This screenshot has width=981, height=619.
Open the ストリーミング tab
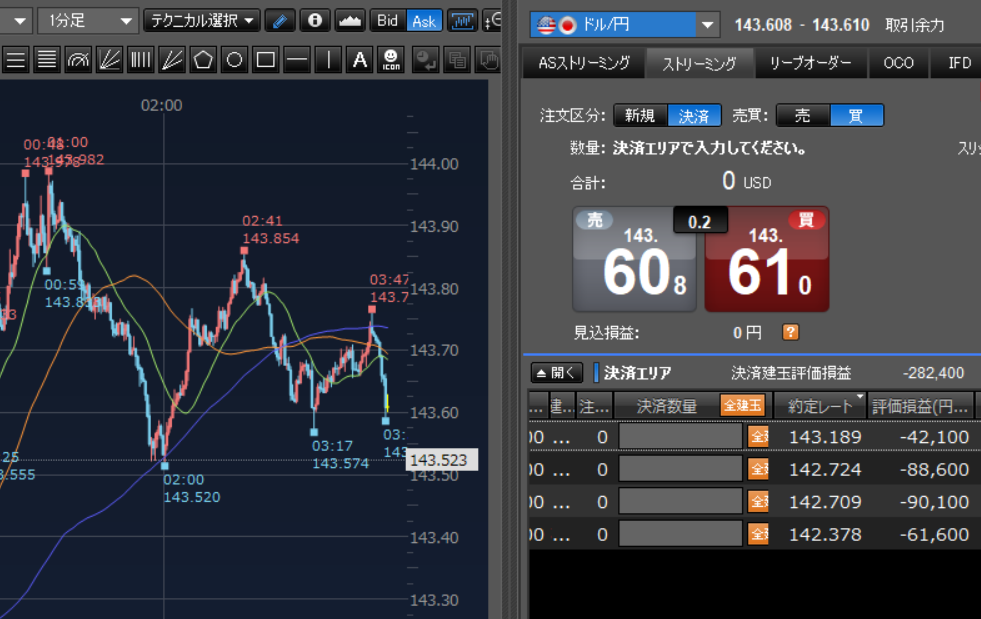click(x=699, y=63)
